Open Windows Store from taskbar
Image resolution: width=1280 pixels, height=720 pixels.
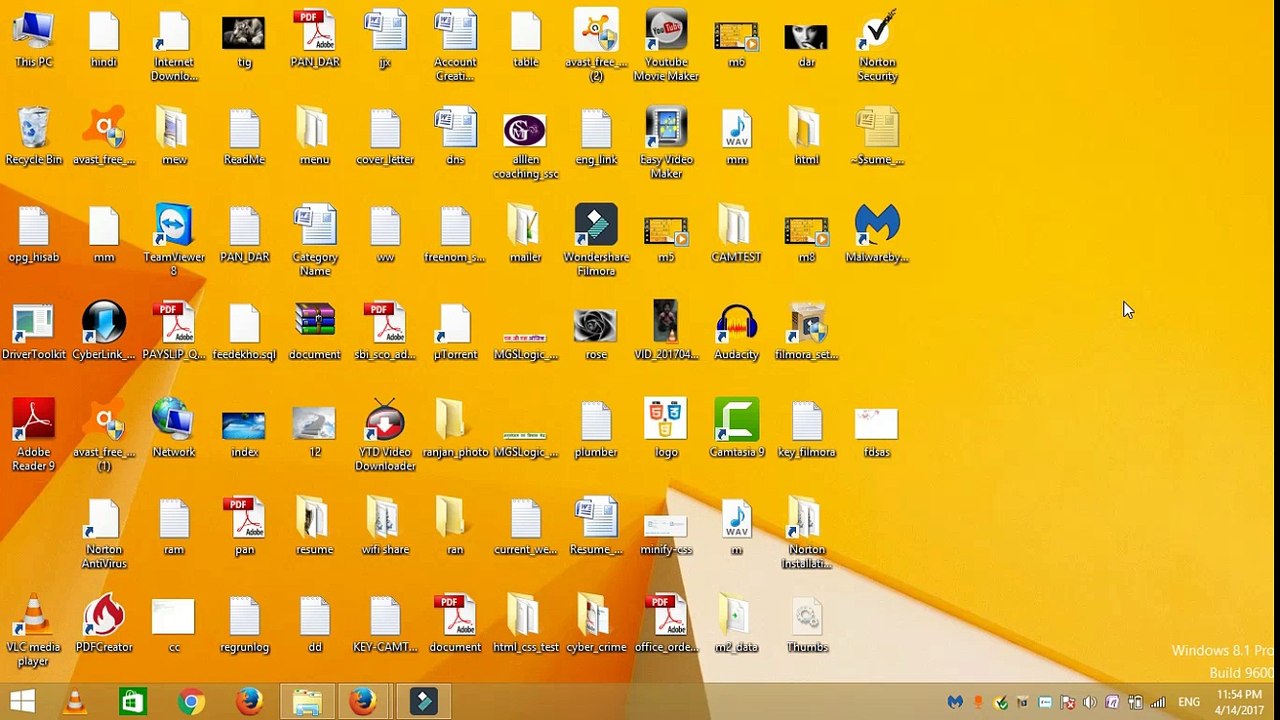[x=133, y=702]
